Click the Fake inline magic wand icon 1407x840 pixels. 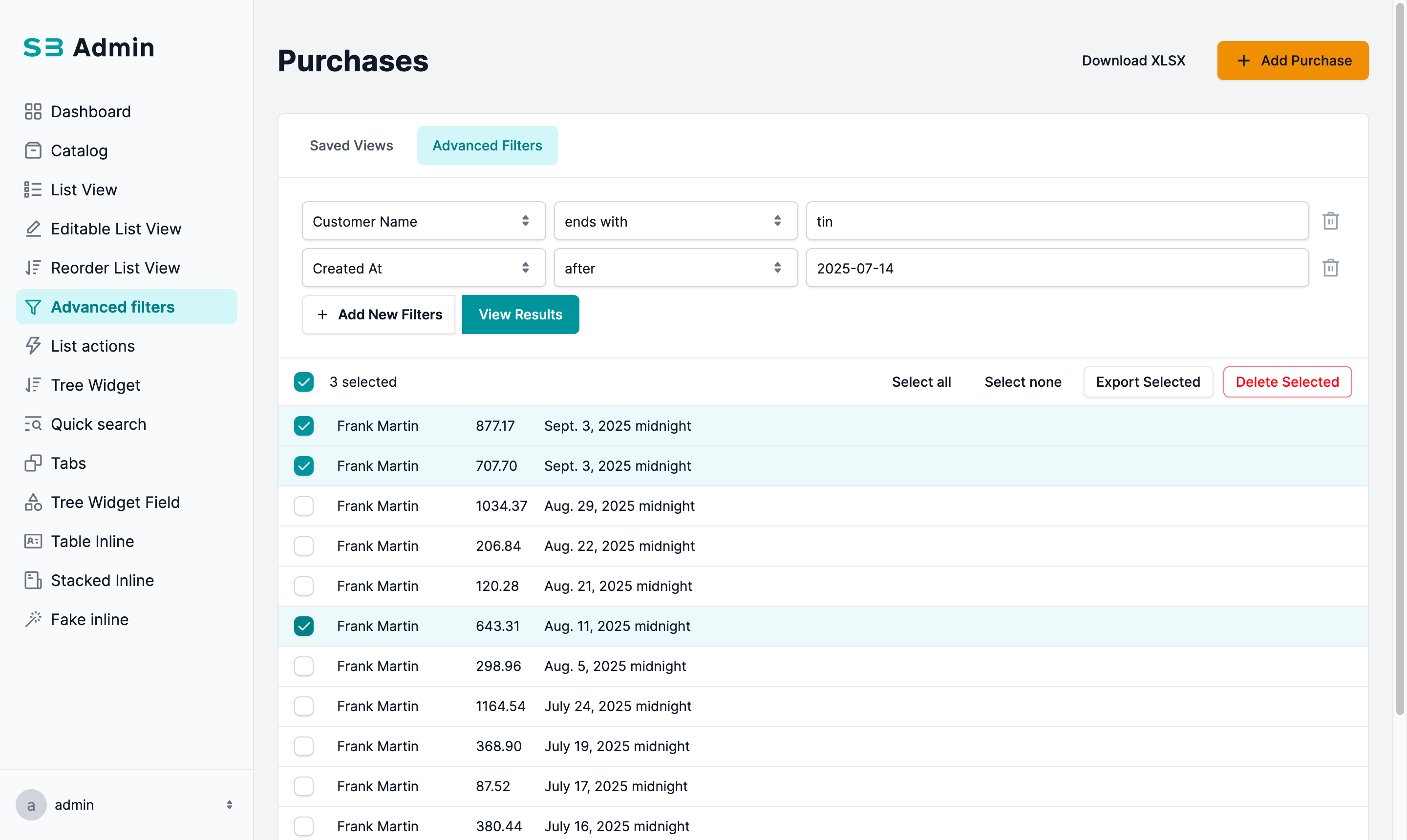click(x=33, y=619)
